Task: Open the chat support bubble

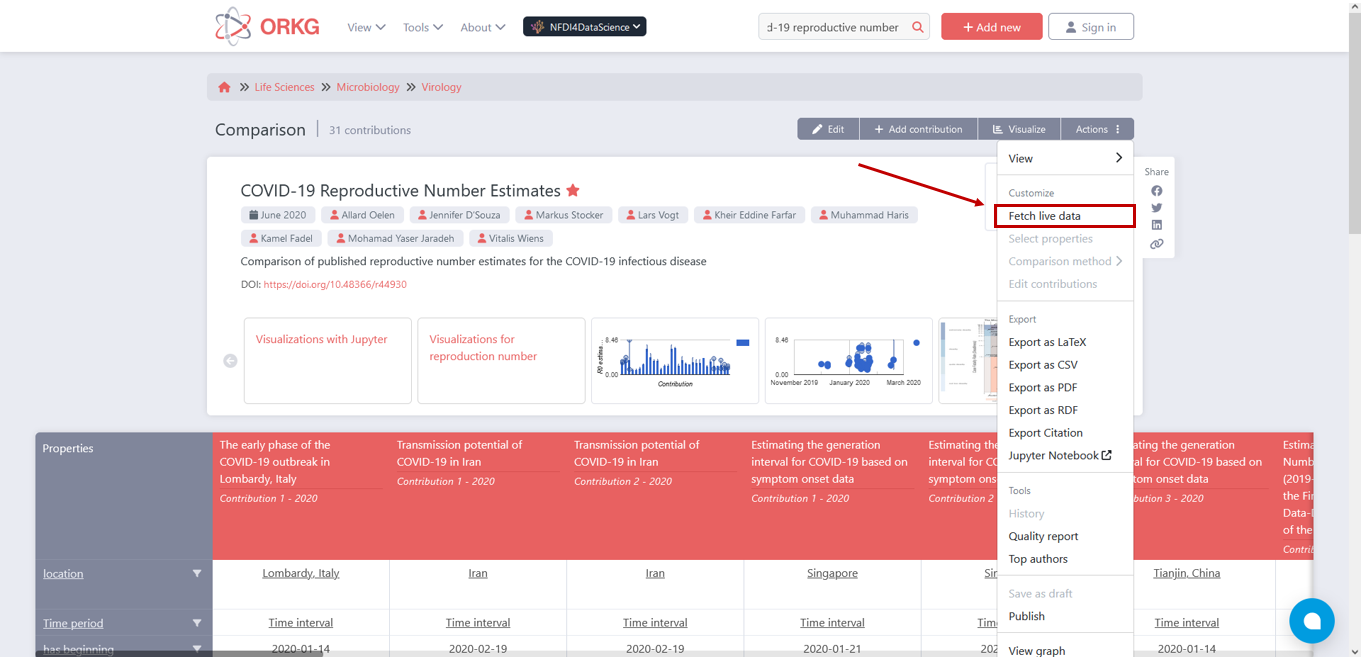Action: pyautogui.click(x=1311, y=621)
